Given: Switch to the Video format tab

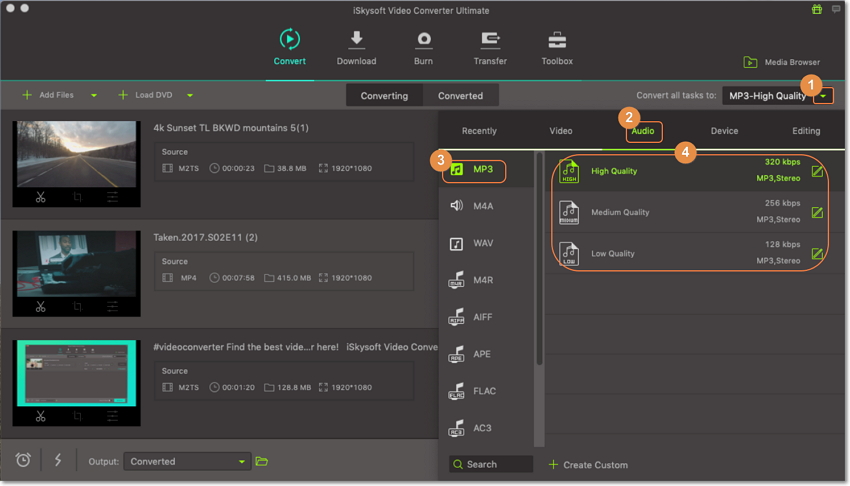Looking at the screenshot, I should click(x=560, y=131).
